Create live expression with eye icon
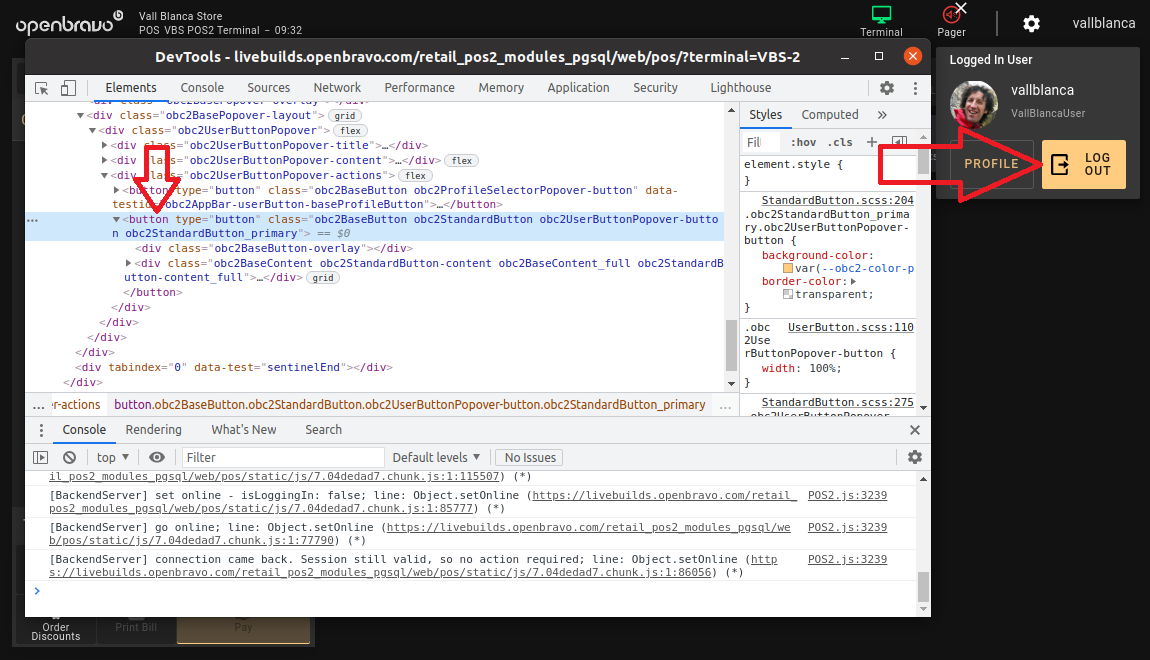 pyautogui.click(x=157, y=457)
